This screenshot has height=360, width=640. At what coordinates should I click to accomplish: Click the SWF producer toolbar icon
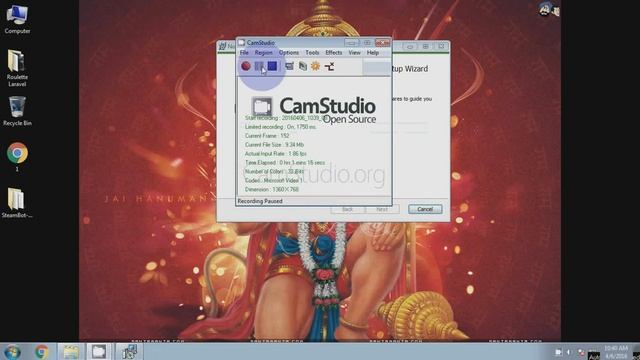pyautogui.click(x=329, y=66)
